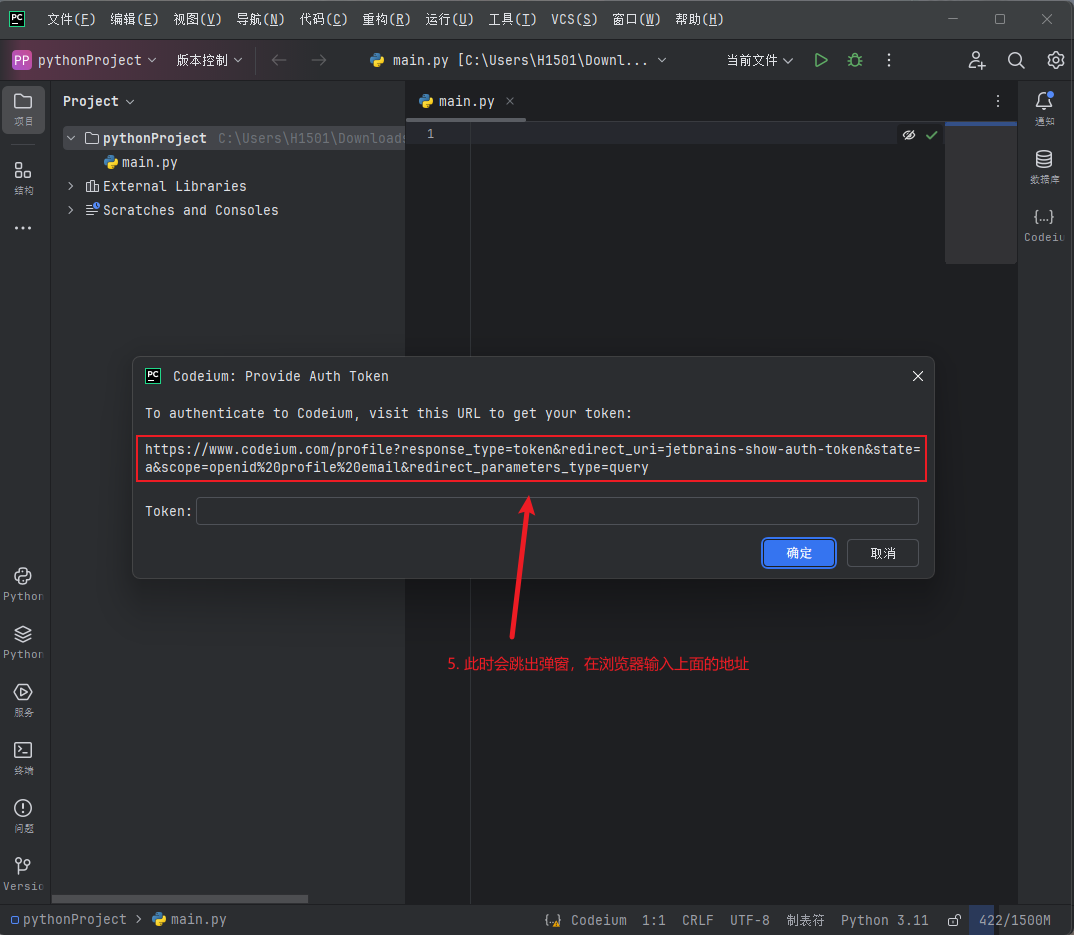Toggle the reader mode eye icon
The width and height of the screenshot is (1074, 935).
[909, 135]
